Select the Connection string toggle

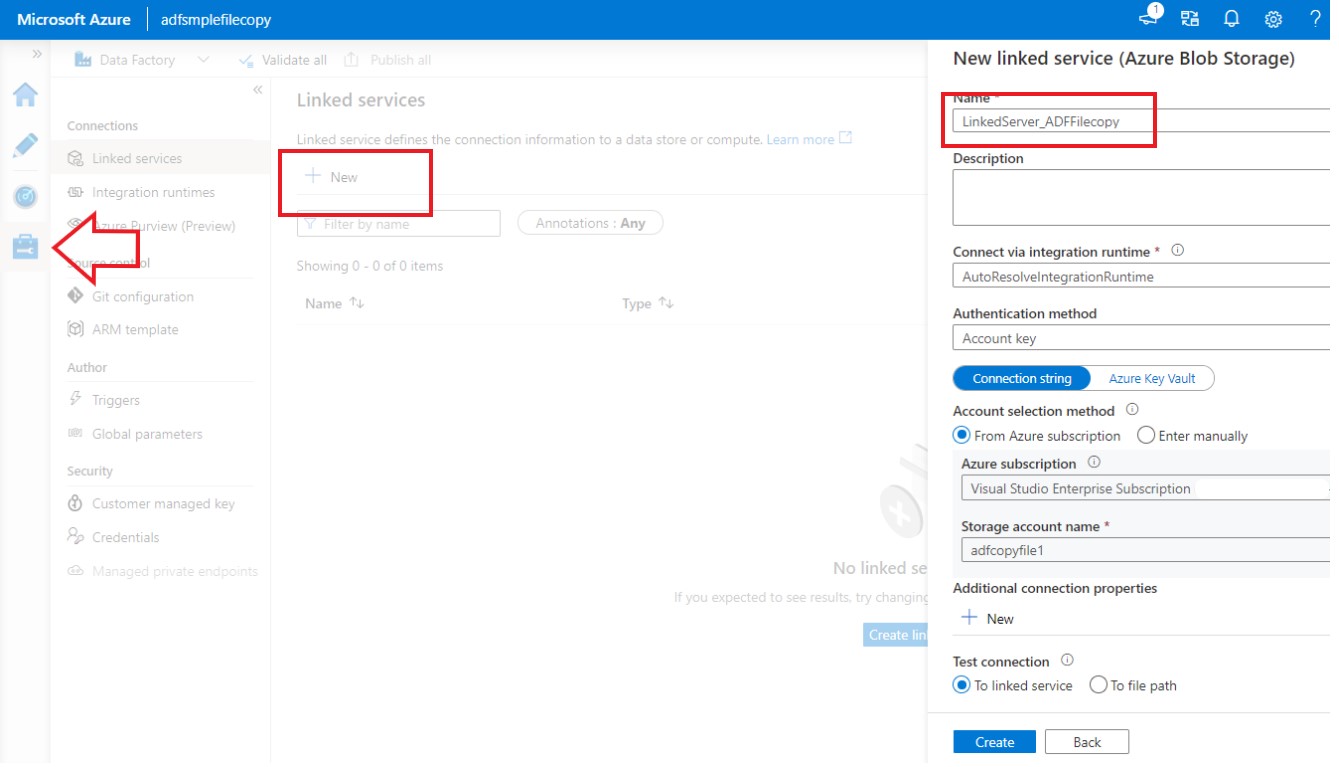pyautogui.click(x=1022, y=378)
